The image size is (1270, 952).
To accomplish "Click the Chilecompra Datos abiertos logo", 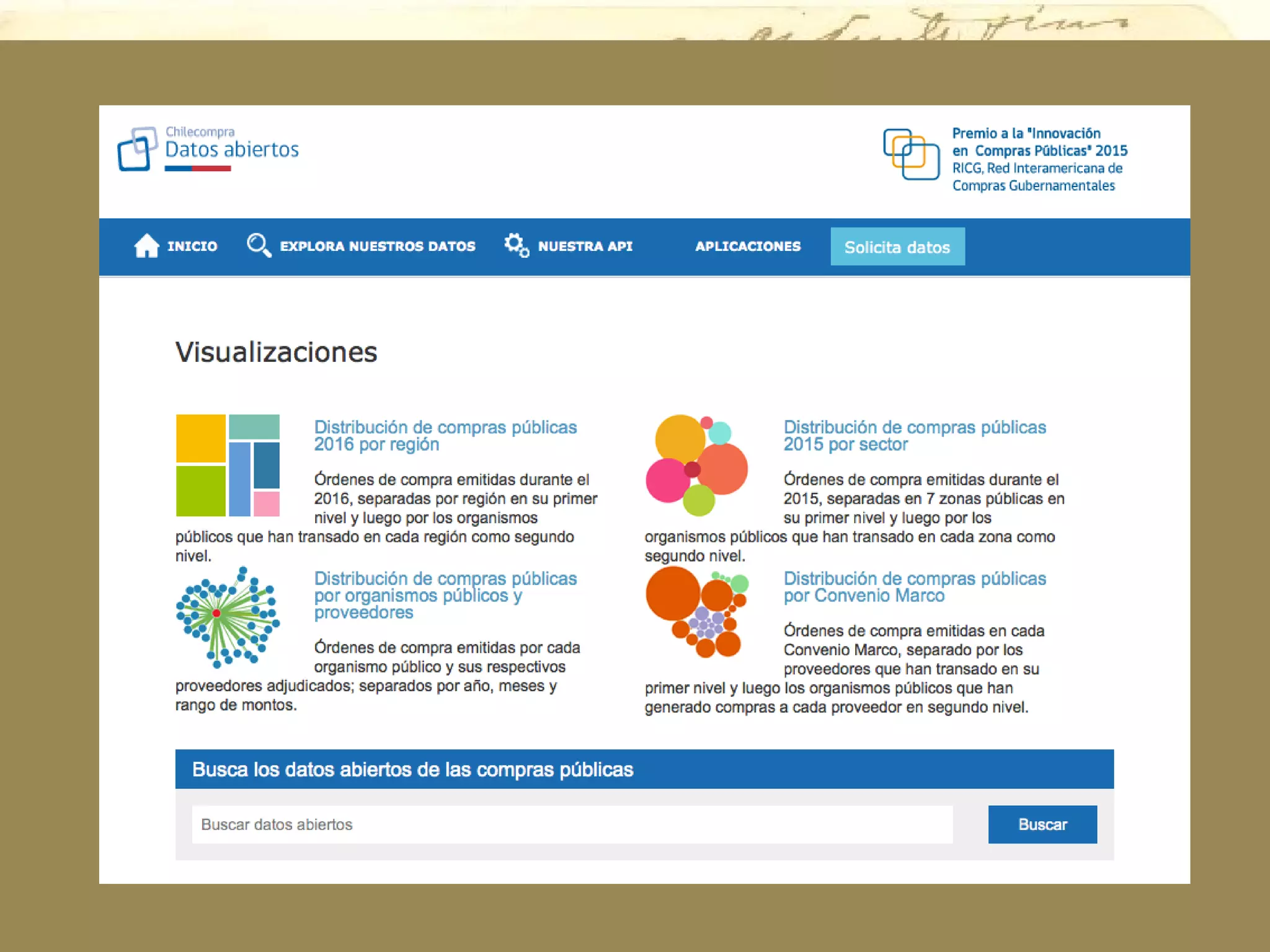I will click(208, 149).
